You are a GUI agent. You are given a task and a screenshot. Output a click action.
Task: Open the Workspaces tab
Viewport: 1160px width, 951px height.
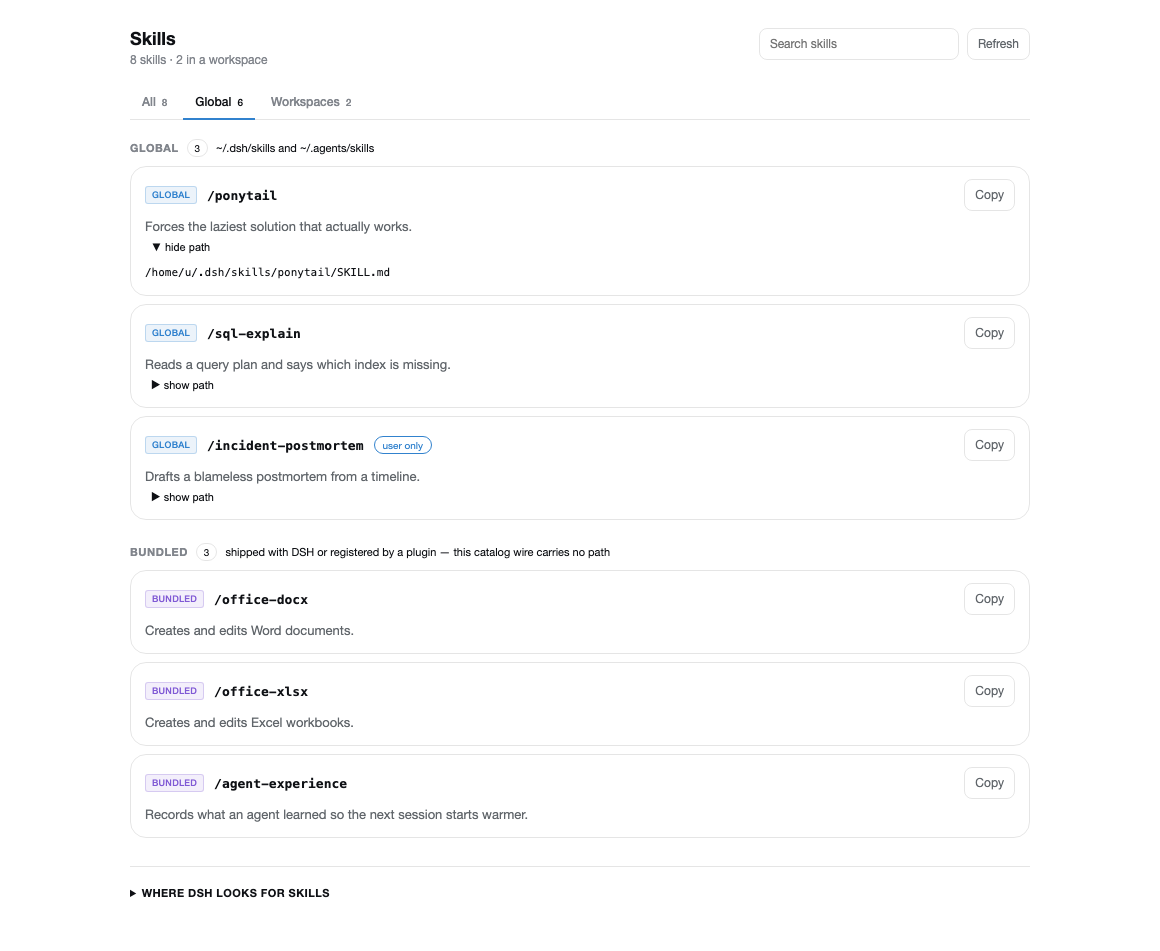coord(311,102)
